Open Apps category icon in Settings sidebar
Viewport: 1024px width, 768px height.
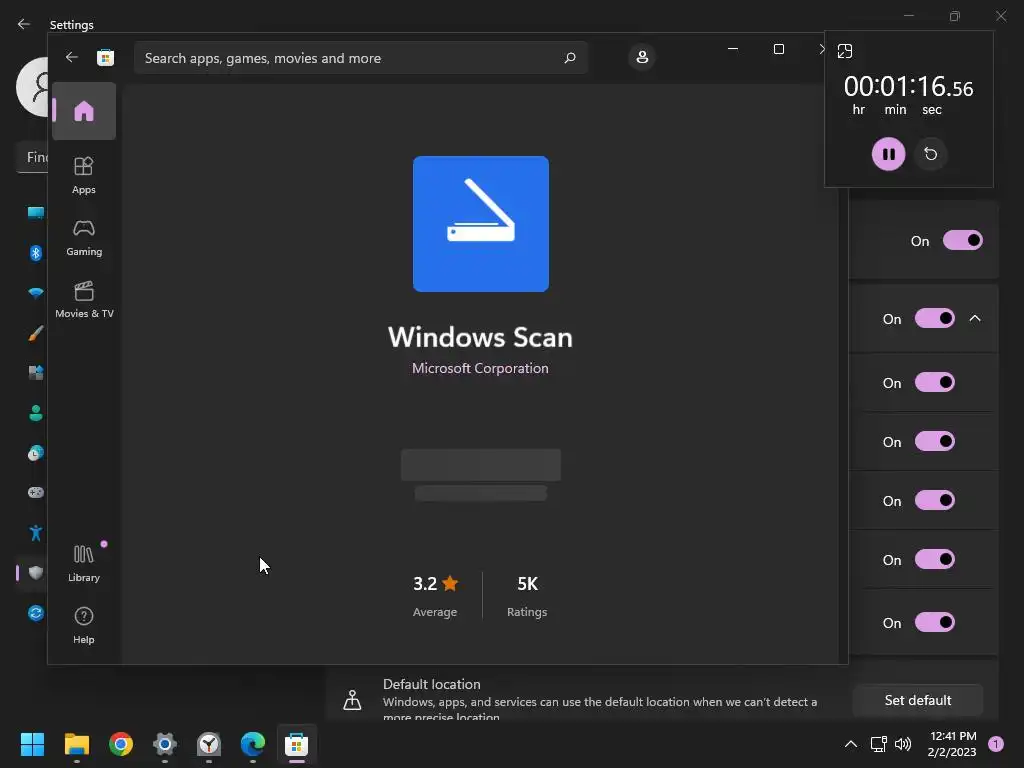click(35, 373)
